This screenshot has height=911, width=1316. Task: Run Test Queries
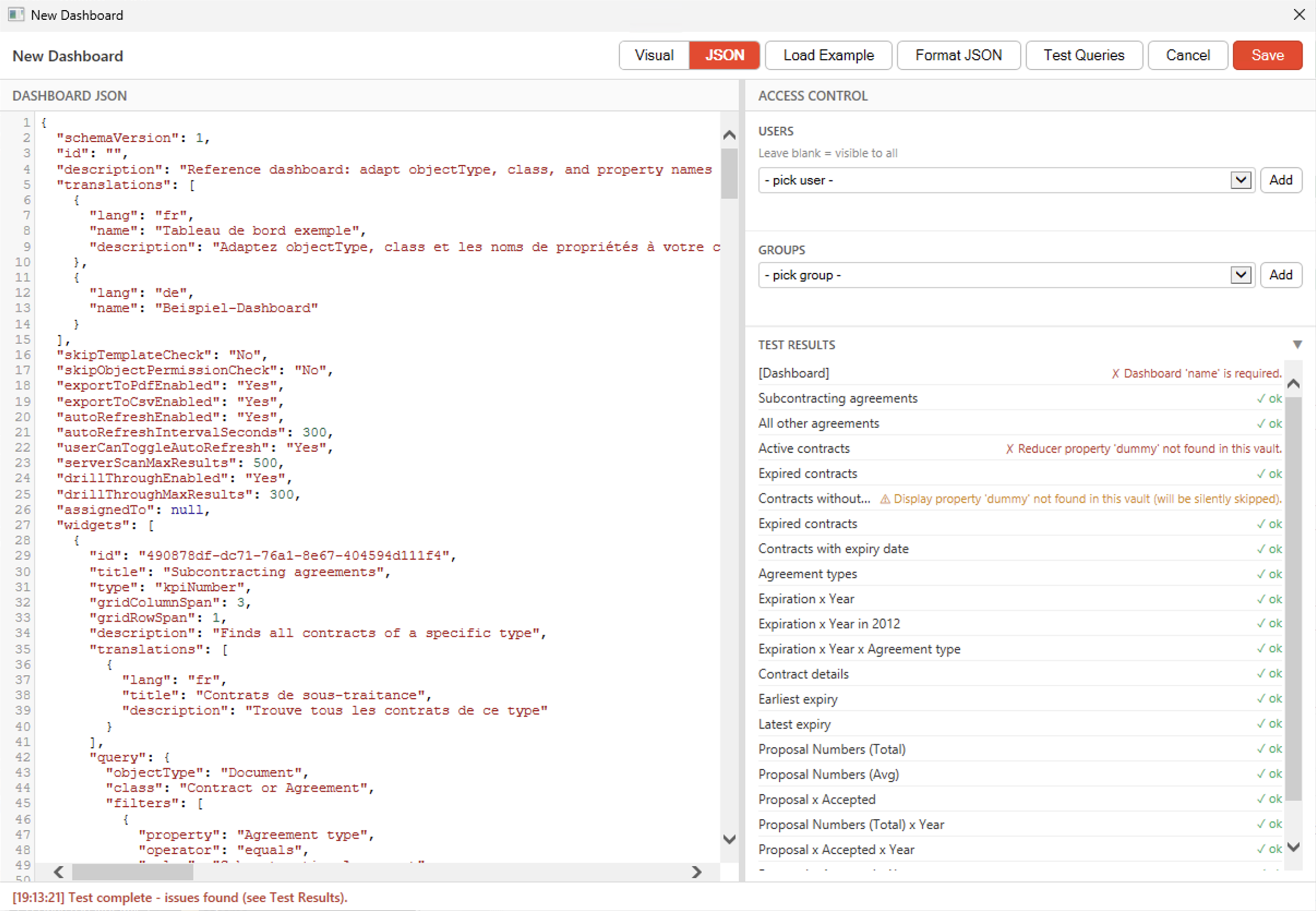[x=1084, y=55]
